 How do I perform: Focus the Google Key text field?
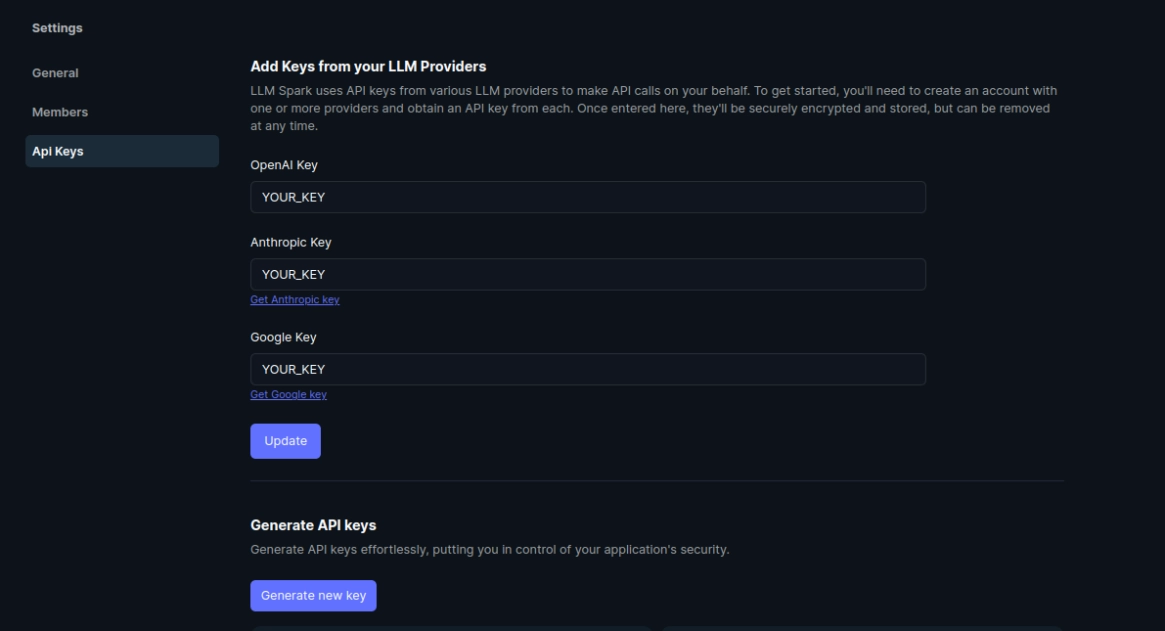point(587,369)
